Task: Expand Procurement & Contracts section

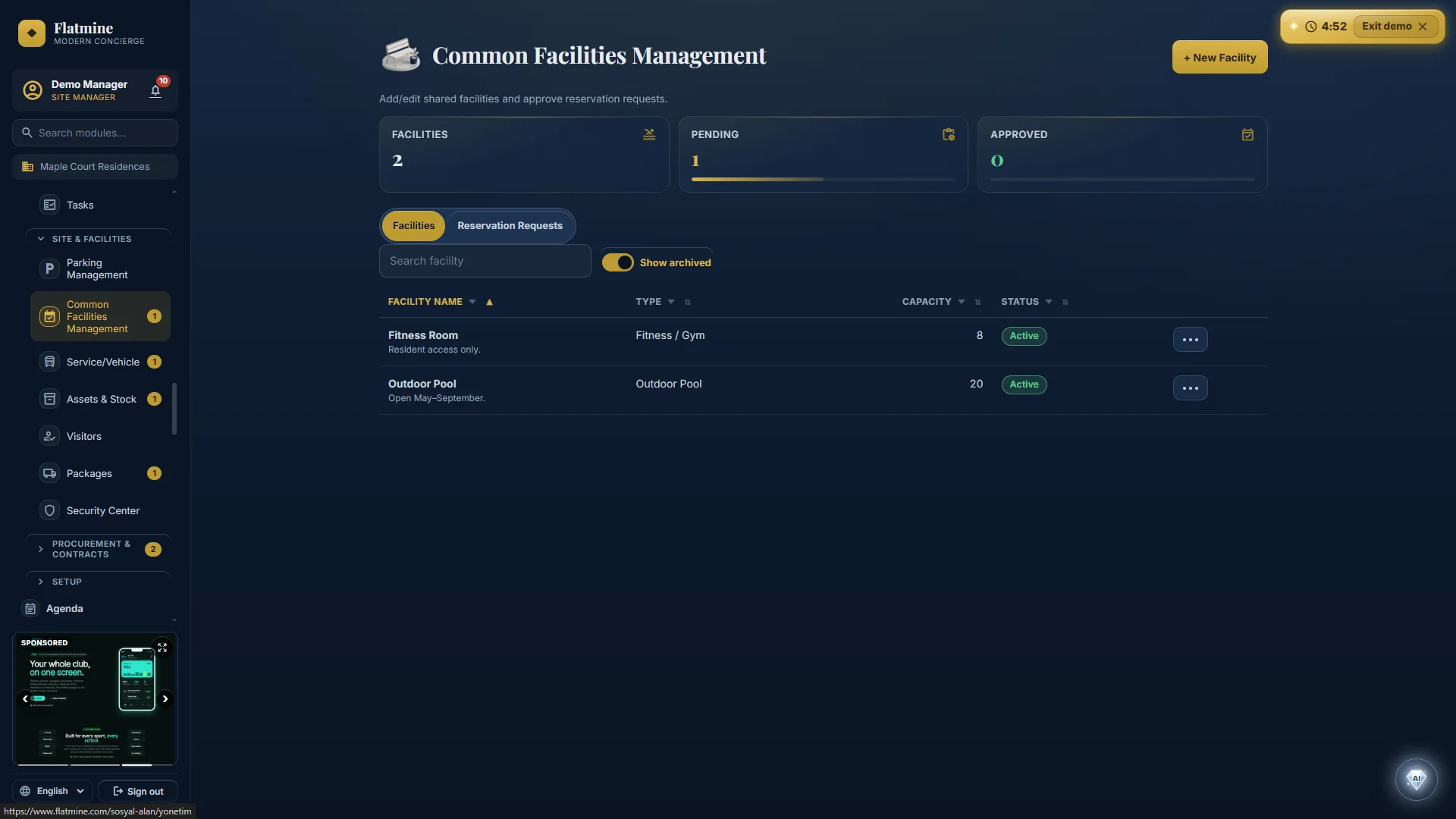Action: pos(98,549)
